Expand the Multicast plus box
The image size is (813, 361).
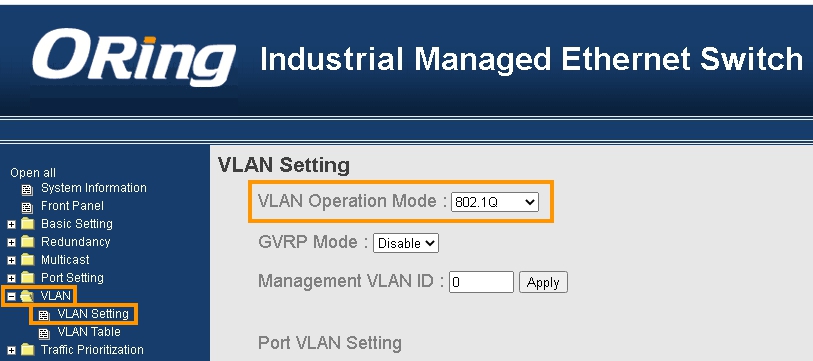pos(11,260)
